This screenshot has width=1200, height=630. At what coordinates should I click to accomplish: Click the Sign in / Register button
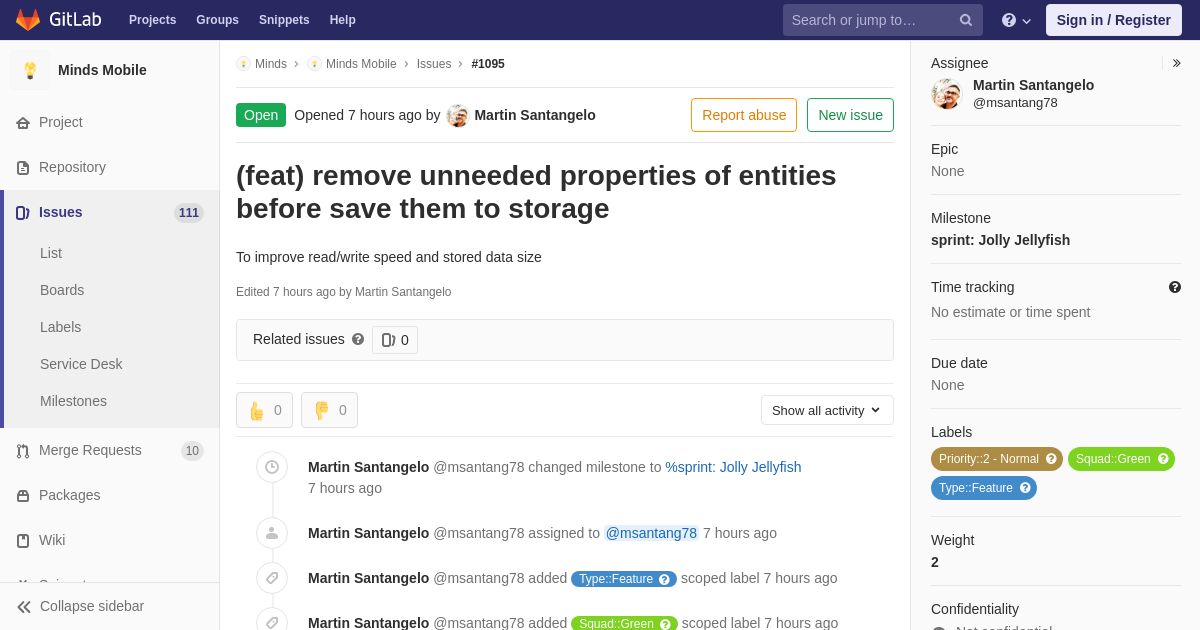click(x=1114, y=20)
